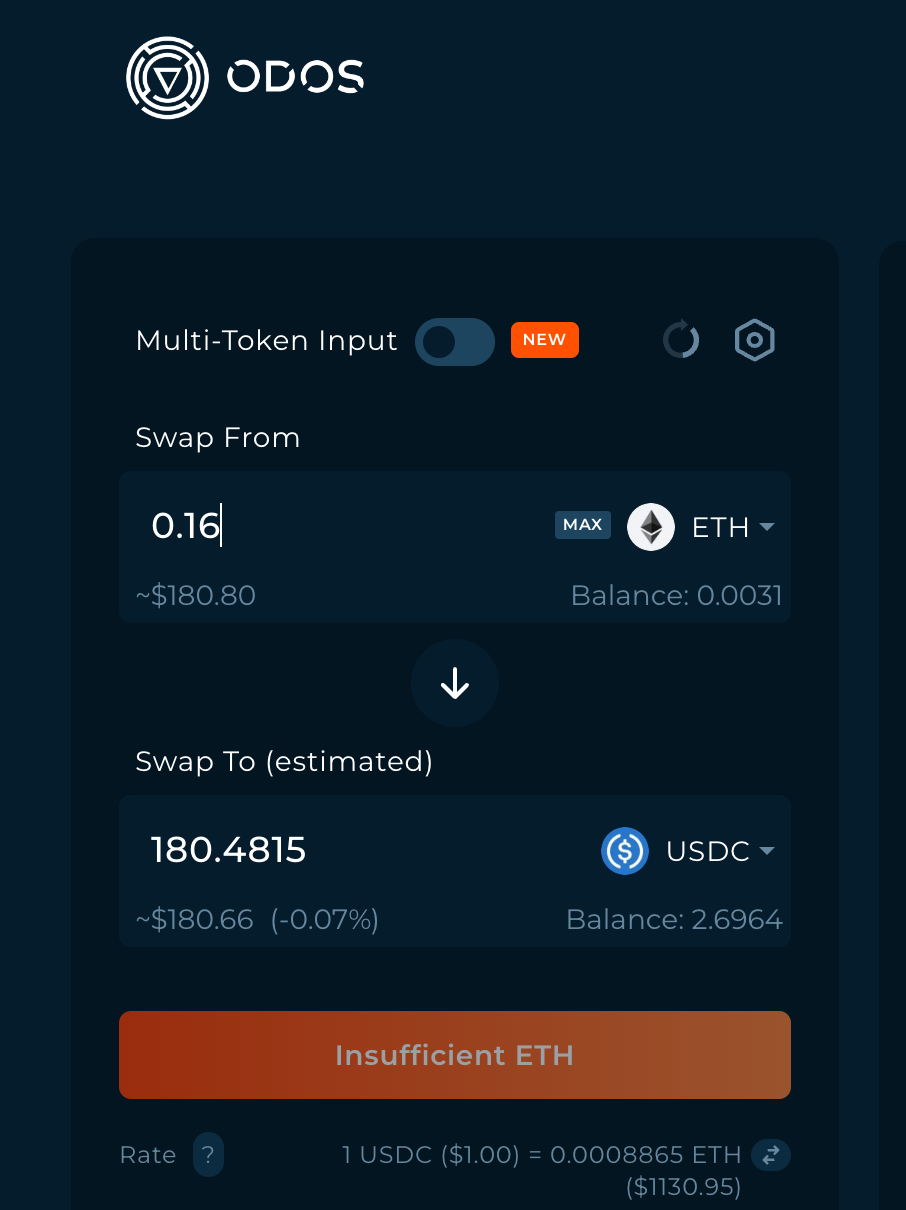Image resolution: width=906 pixels, height=1210 pixels.
Task: Click the ODOS circular logo icon
Action: click(167, 77)
